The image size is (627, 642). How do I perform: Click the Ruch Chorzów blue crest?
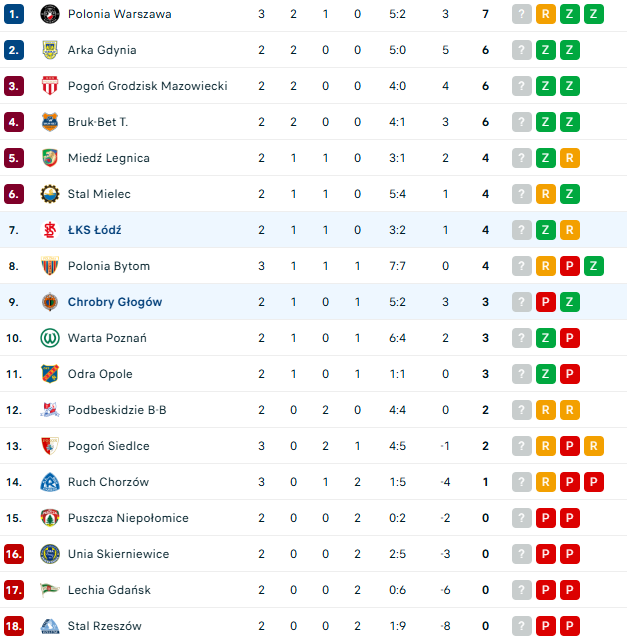50,482
